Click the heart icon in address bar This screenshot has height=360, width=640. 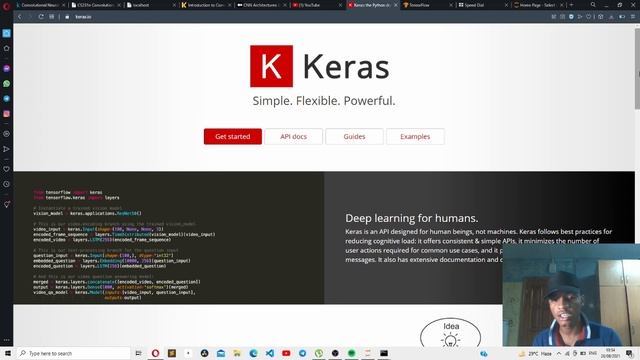point(589,17)
